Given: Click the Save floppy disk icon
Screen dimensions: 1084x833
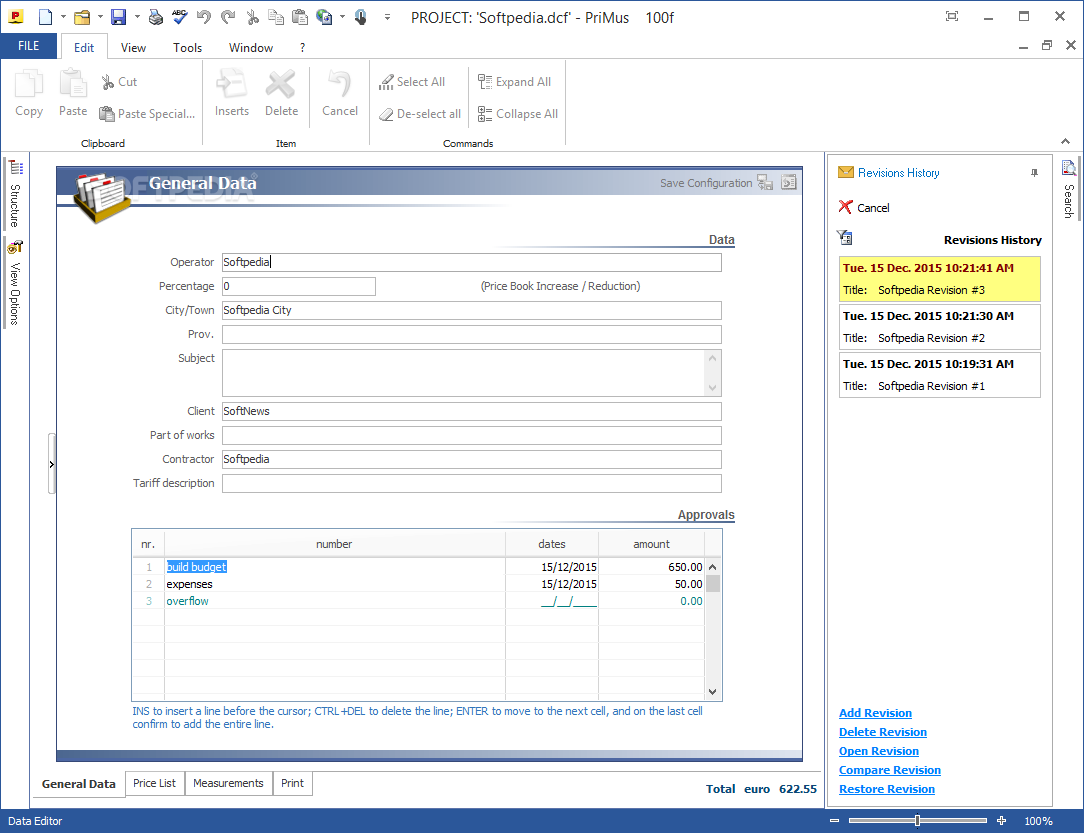Looking at the screenshot, I should [119, 17].
